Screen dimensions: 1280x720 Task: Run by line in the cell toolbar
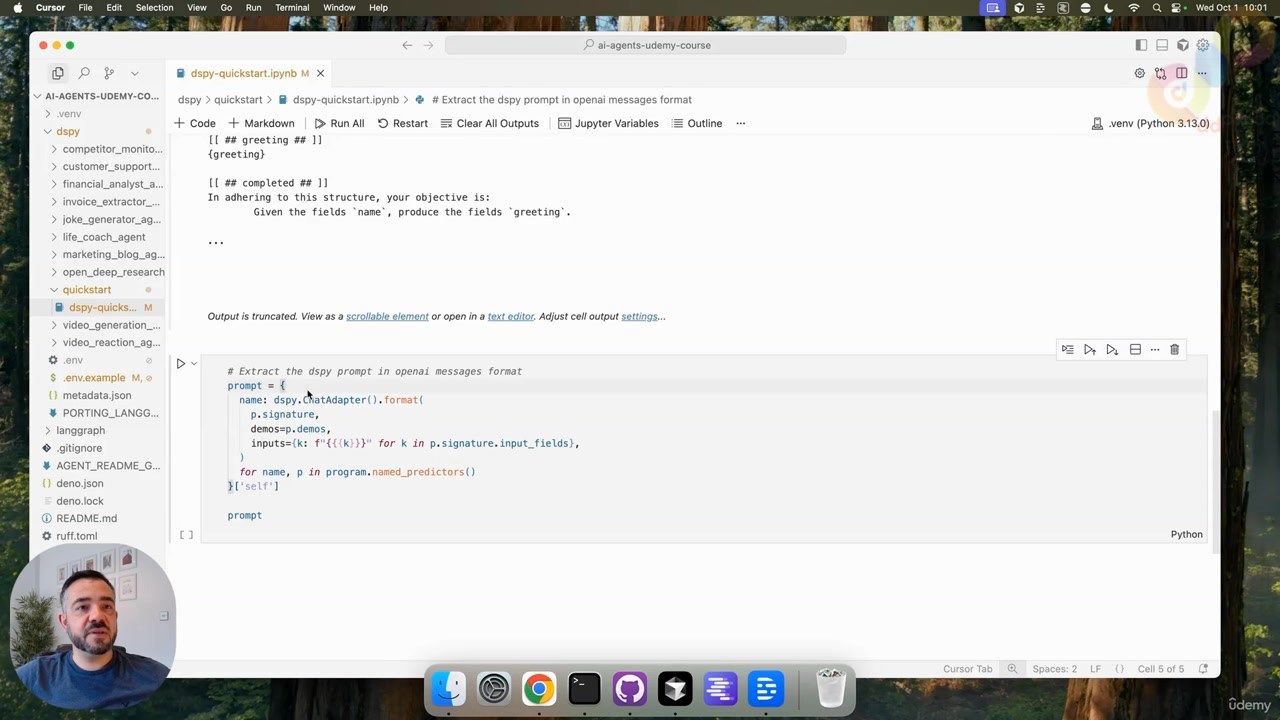1067,350
